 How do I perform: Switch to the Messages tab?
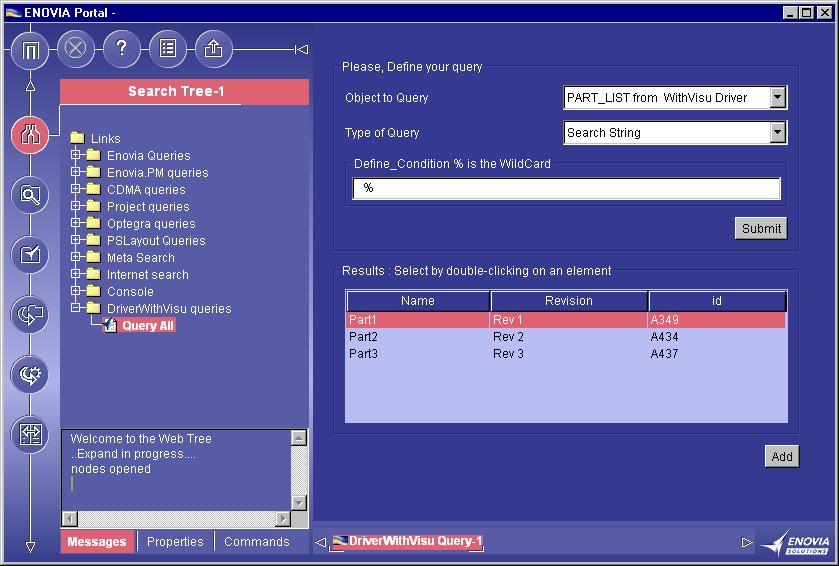coord(97,541)
